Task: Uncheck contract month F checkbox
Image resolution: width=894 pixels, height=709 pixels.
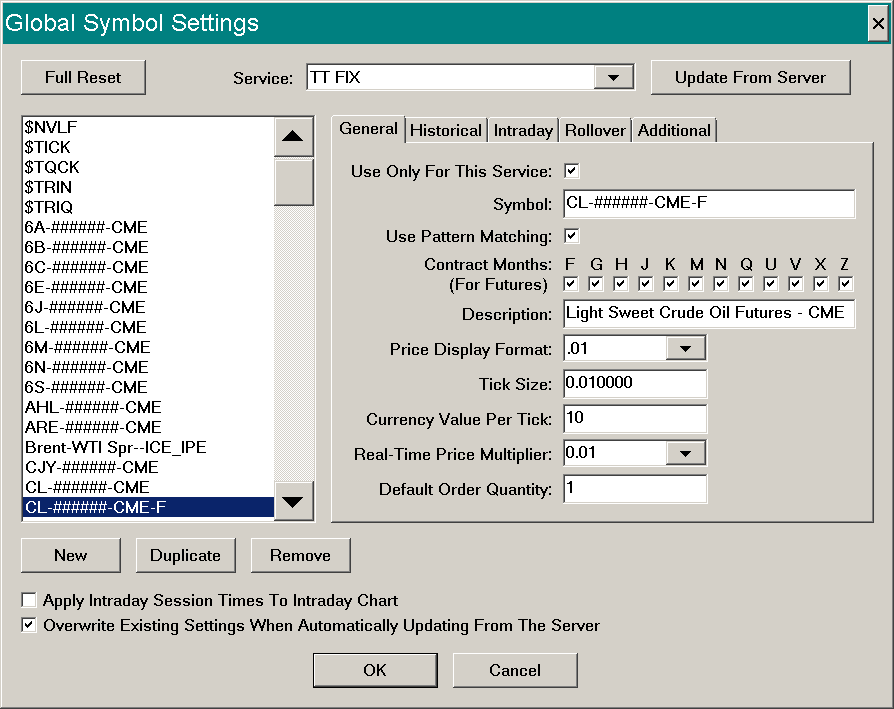Action: pyautogui.click(x=571, y=284)
